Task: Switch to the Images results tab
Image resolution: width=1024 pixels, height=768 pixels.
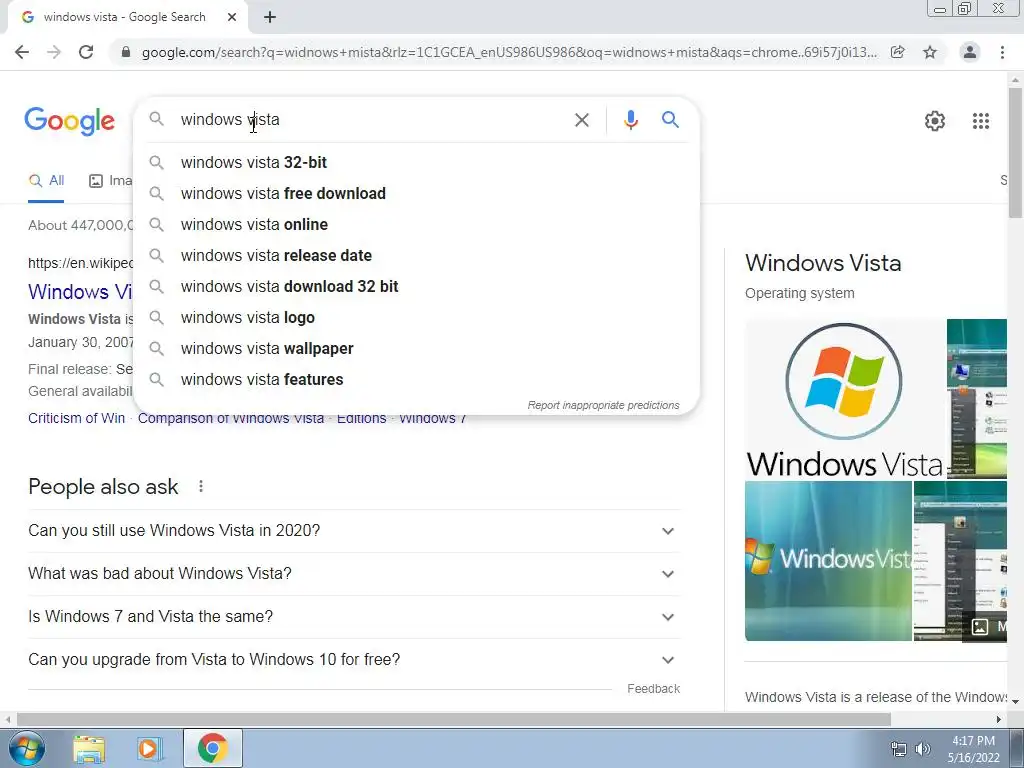Action: 110,181
